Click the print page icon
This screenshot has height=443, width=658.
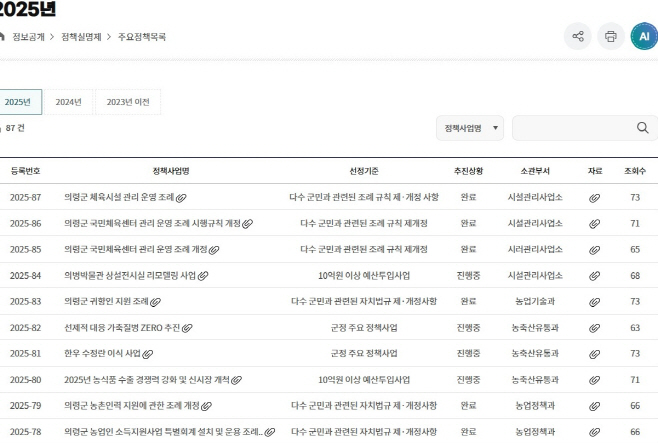click(x=611, y=37)
